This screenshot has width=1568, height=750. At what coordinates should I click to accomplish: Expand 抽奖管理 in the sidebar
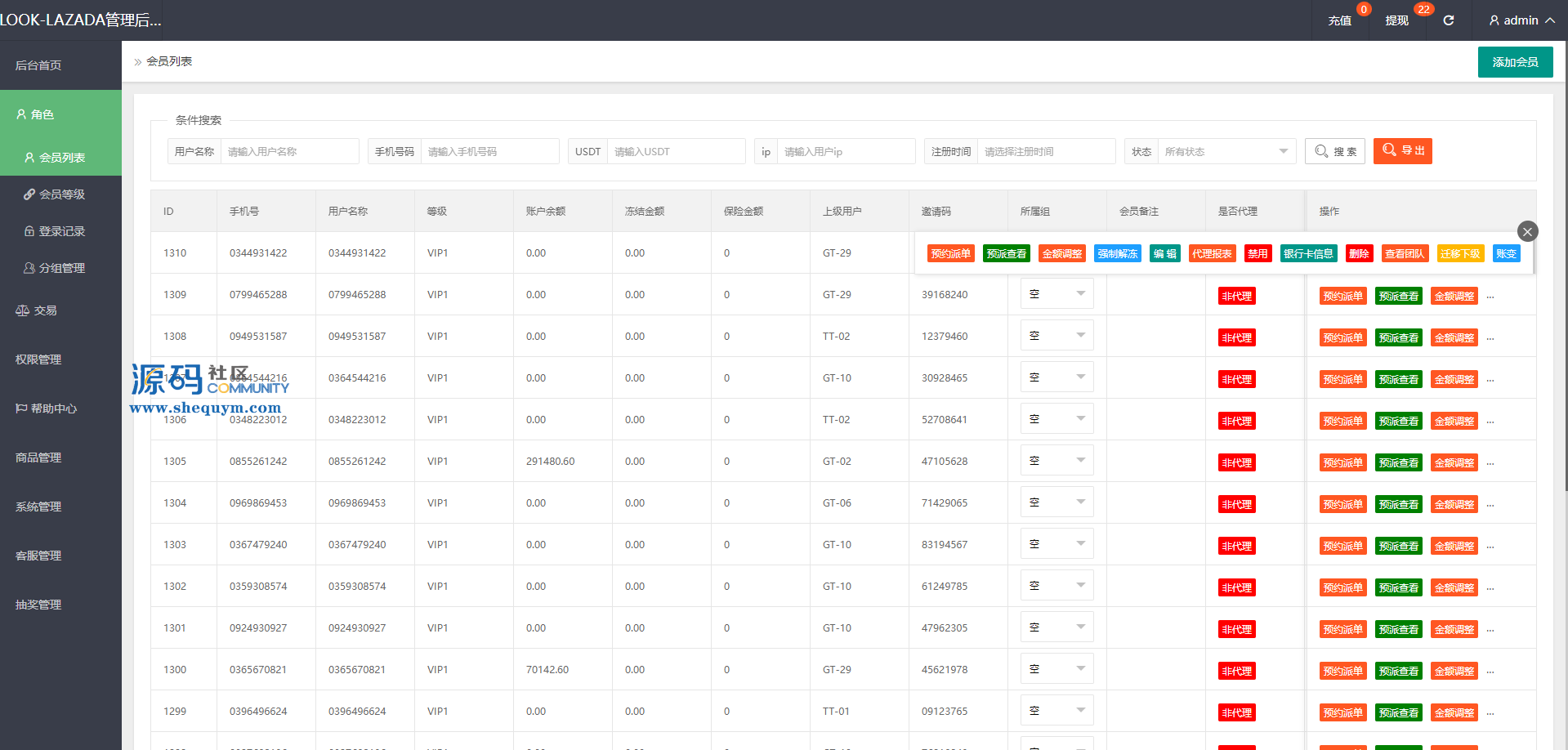pyautogui.click(x=60, y=605)
